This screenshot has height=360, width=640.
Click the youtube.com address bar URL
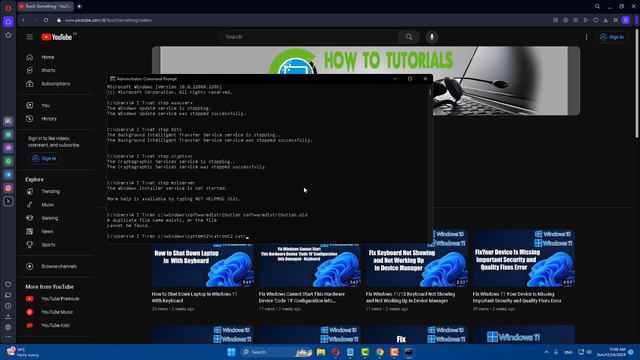pyautogui.click(x=108, y=20)
